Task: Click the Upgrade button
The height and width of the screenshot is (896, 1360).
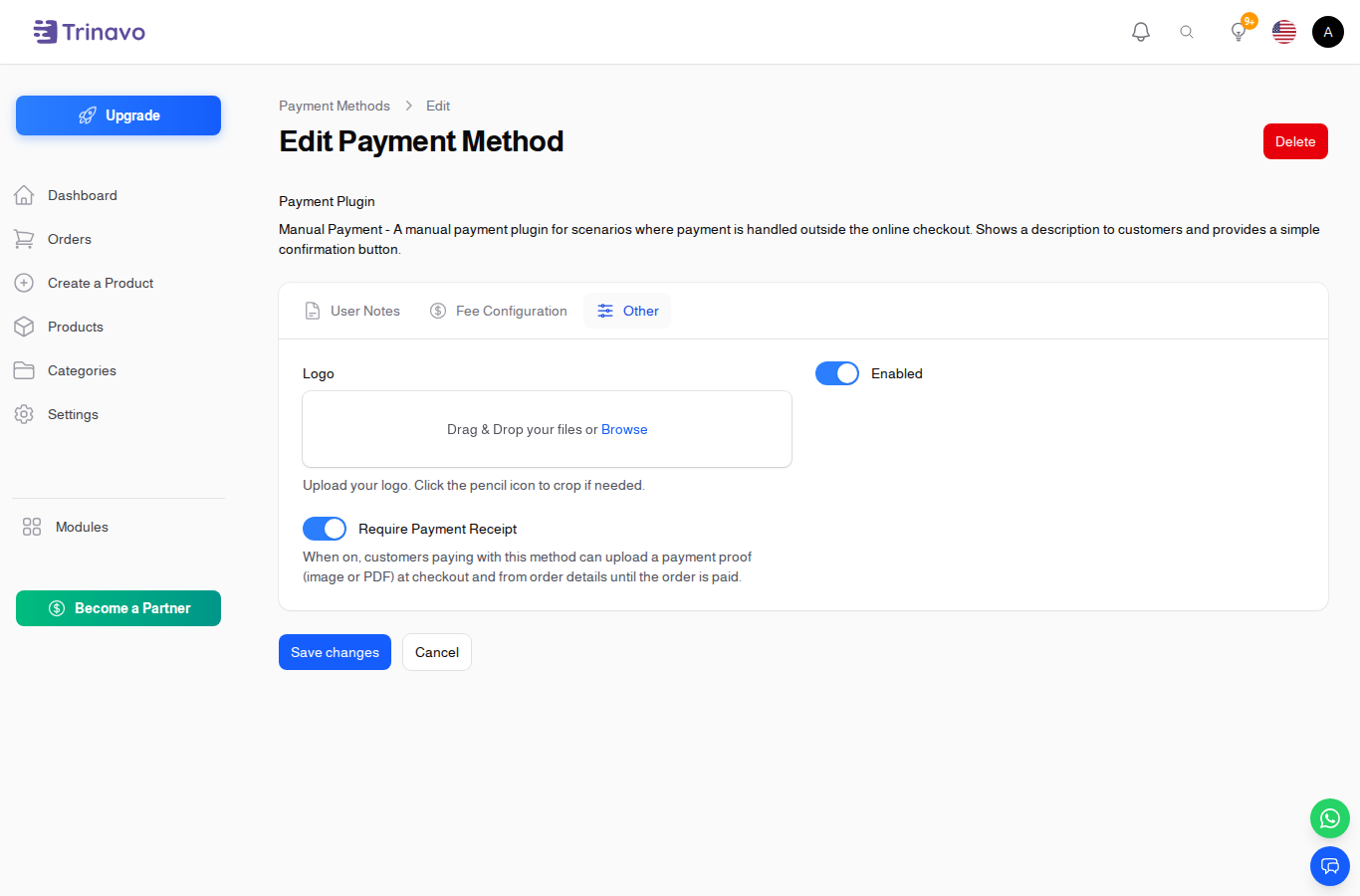Action: [x=118, y=115]
